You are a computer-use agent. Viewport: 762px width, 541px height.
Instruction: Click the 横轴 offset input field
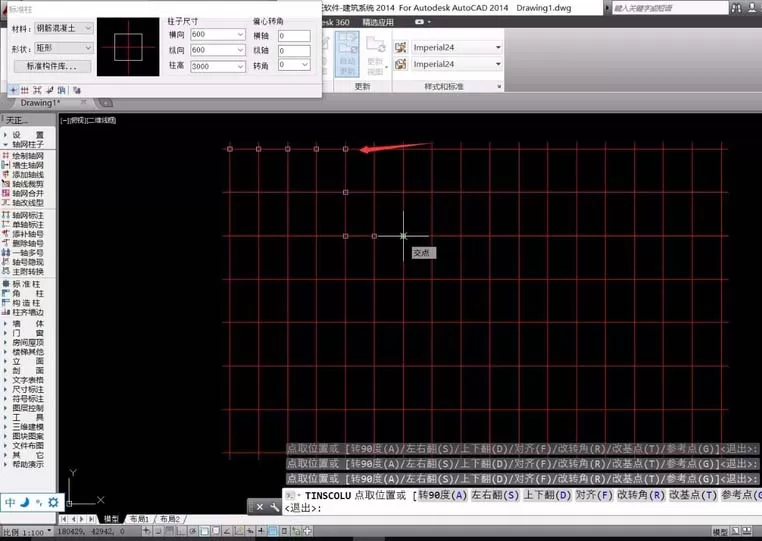(x=294, y=35)
